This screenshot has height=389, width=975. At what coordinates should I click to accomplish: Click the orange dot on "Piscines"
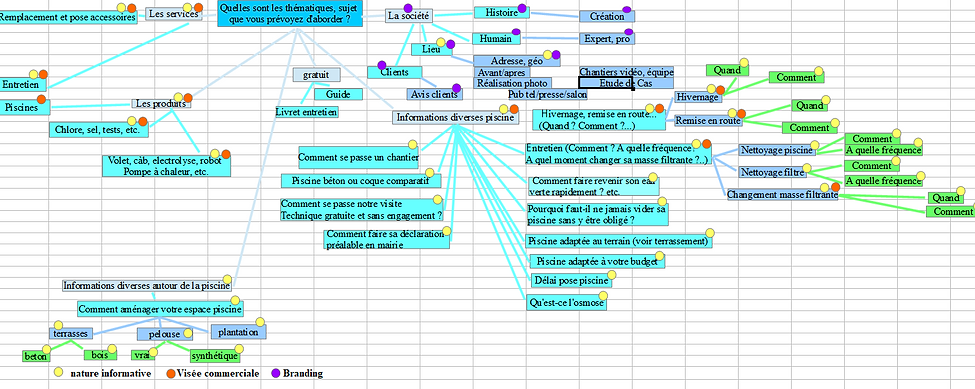point(42,99)
